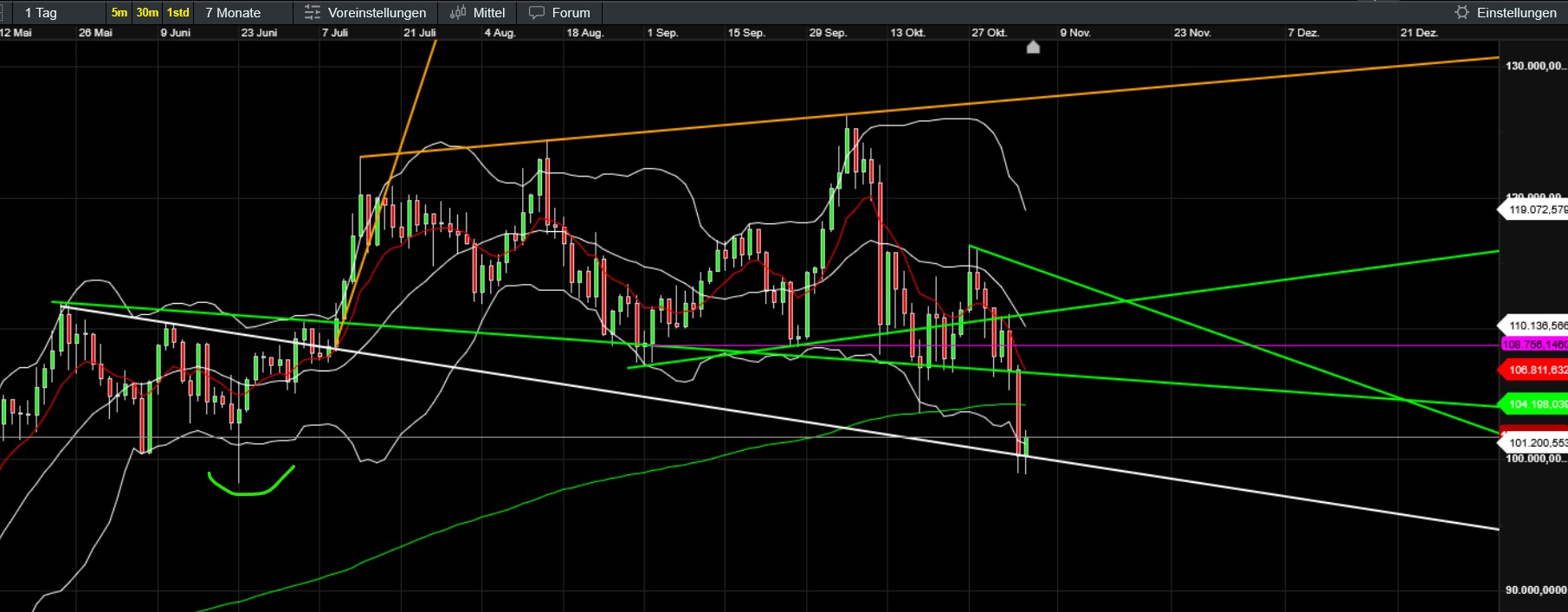Click the red 106.811 price label
1568x612 pixels.
click(x=1534, y=370)
